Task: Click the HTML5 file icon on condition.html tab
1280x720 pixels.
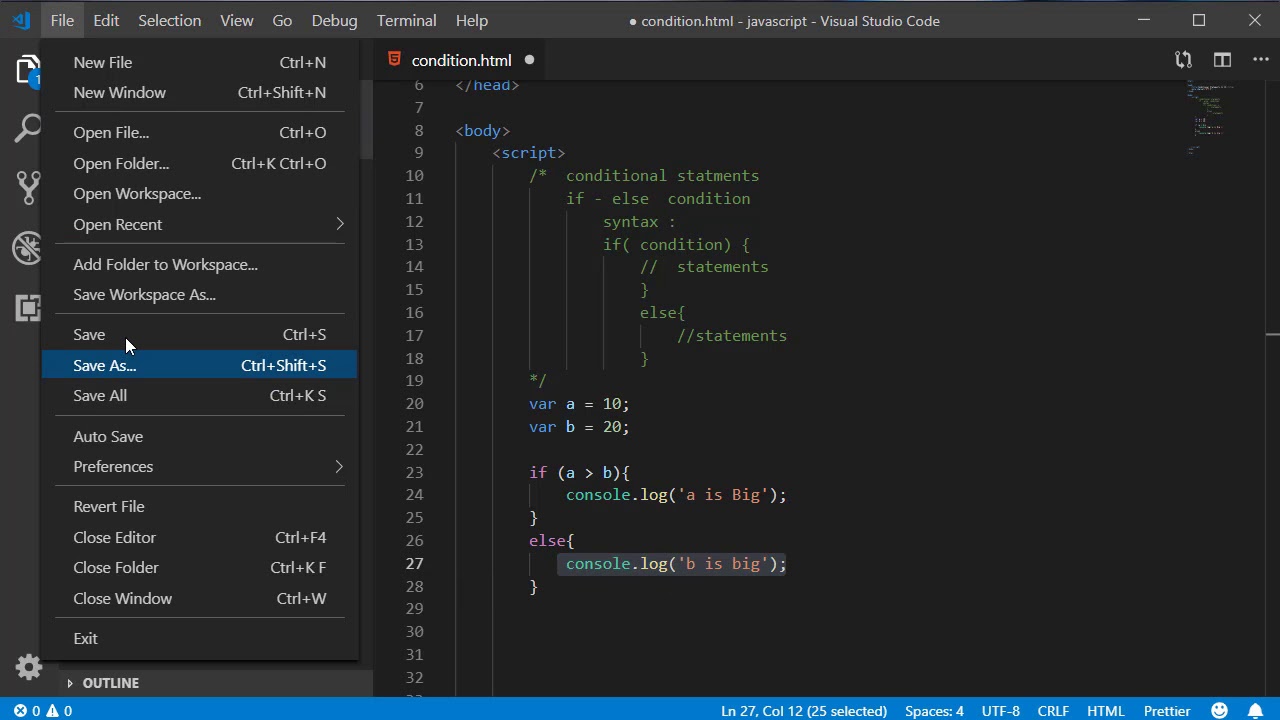Action: click(x=395, y=60)
